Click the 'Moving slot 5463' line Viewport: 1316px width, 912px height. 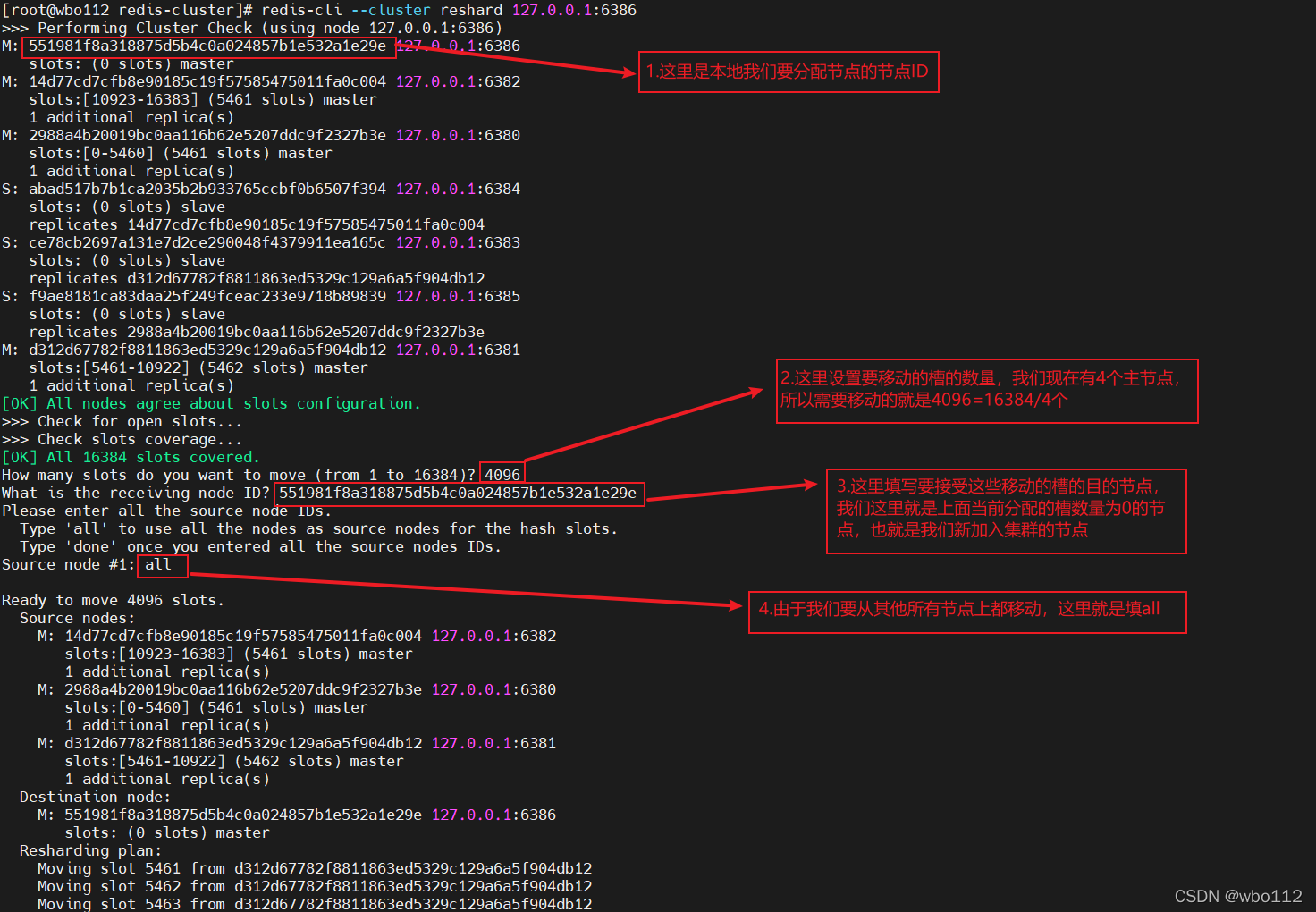click(x=315, y=903)
